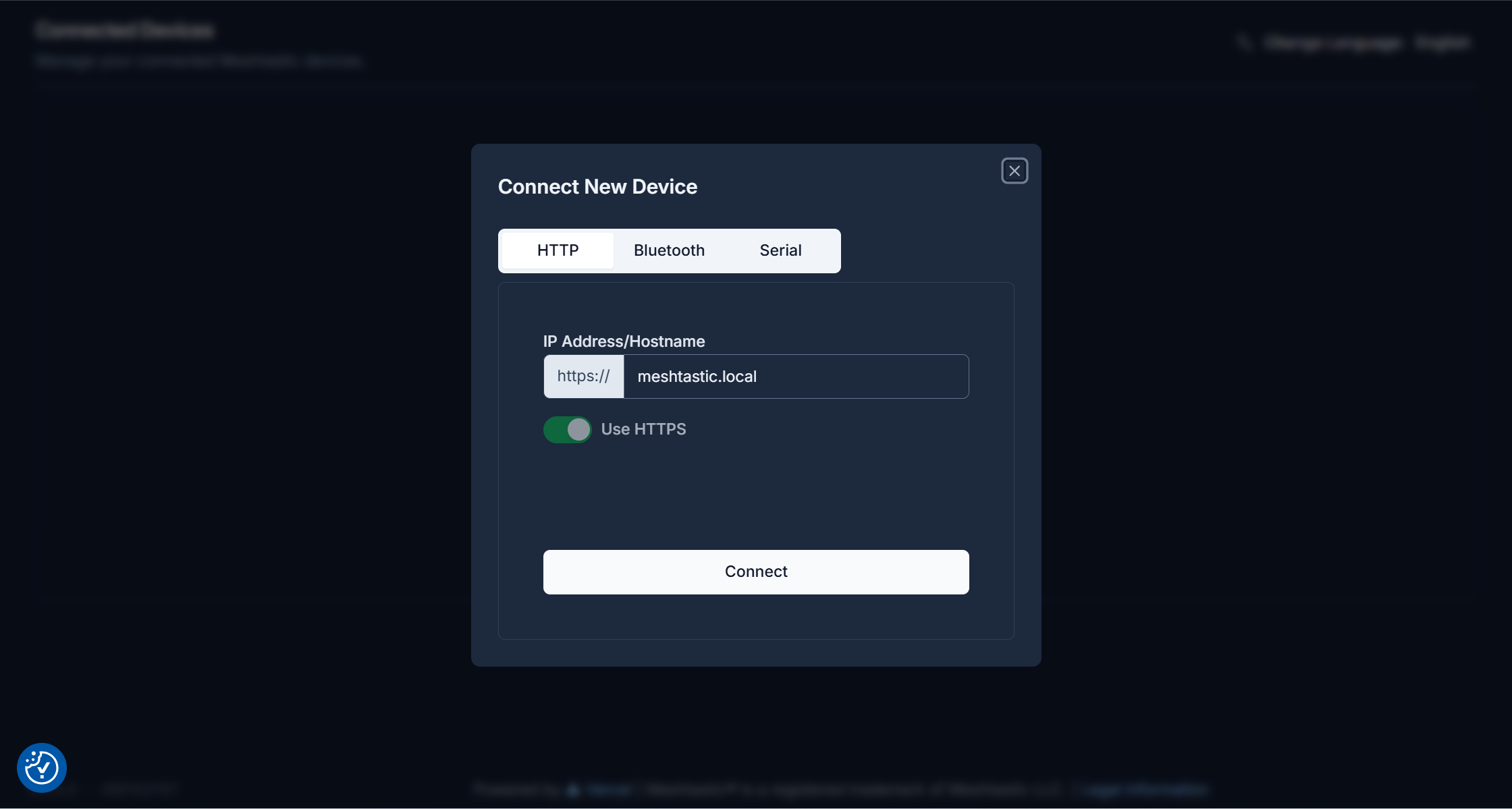This screenshot has width=1512, height=809.
Task: Click the https:// prefix box
Action: coord(583,376)
